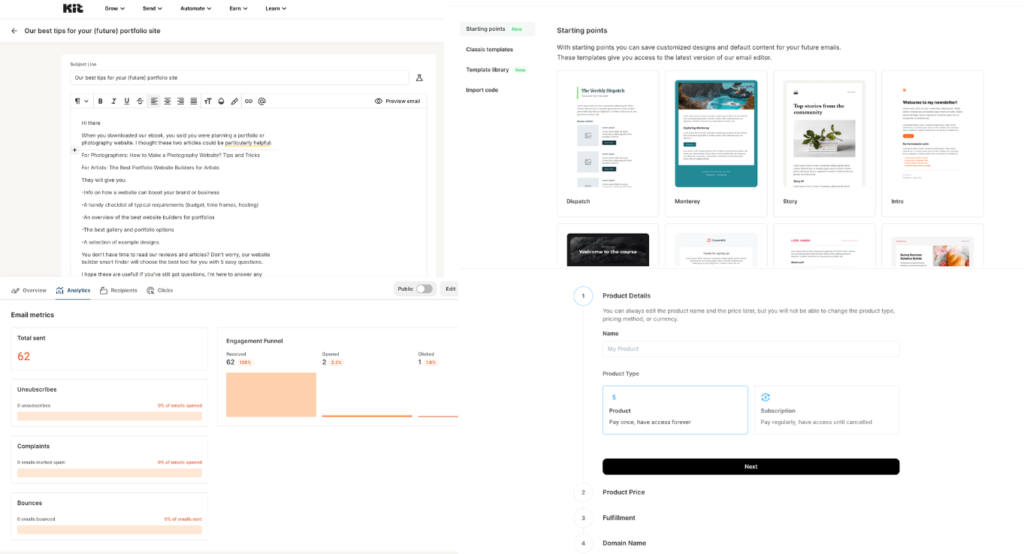Image resolution: width=1024 pixels, height=554 pixels.
Task: Choose the Welcome to the course template
Action: point(607,250)
